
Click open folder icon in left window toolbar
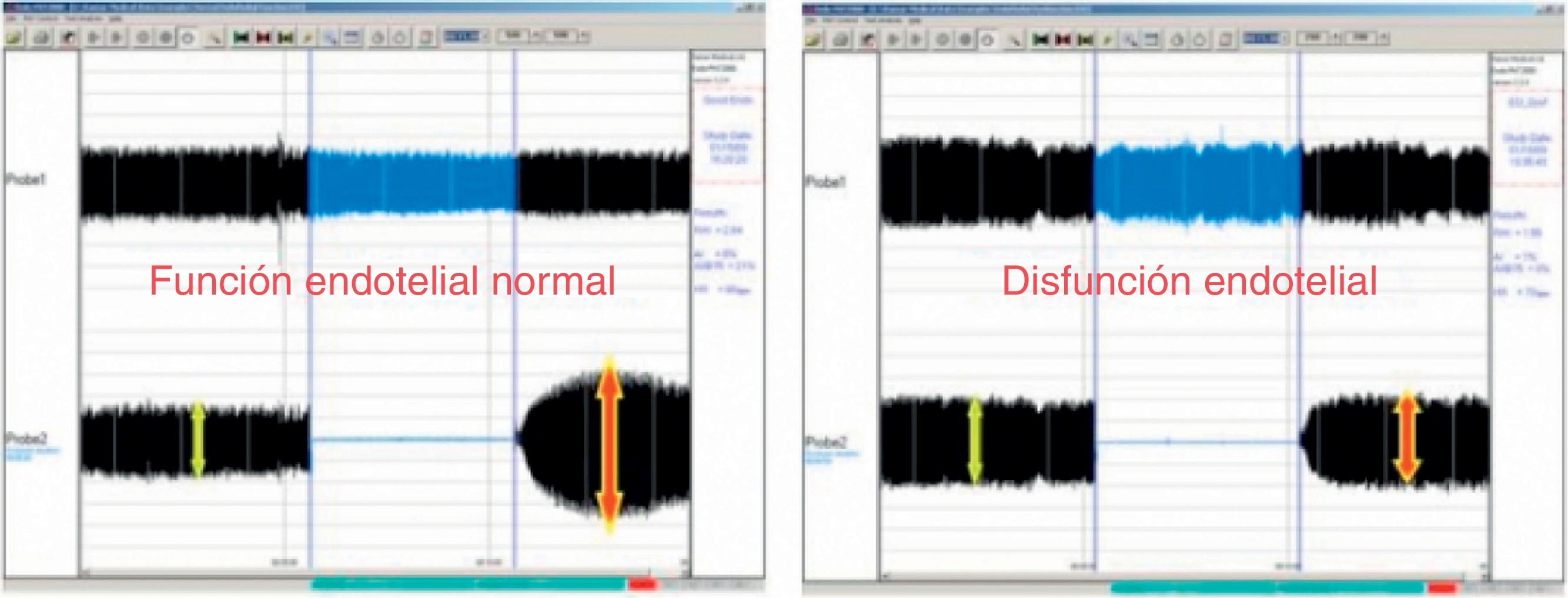14,38
